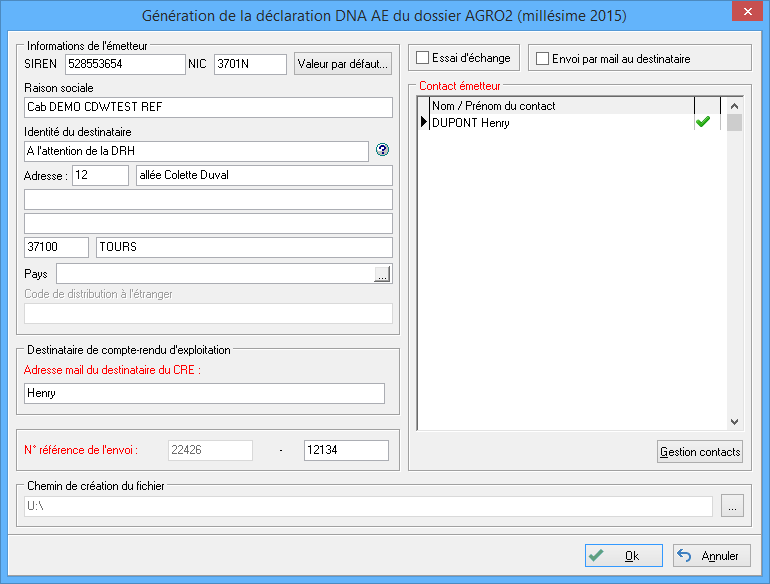The width and height of the screenshot is (770, 584).
Task: Select the DUPONT Henry contact row
Action: [560, 123]
